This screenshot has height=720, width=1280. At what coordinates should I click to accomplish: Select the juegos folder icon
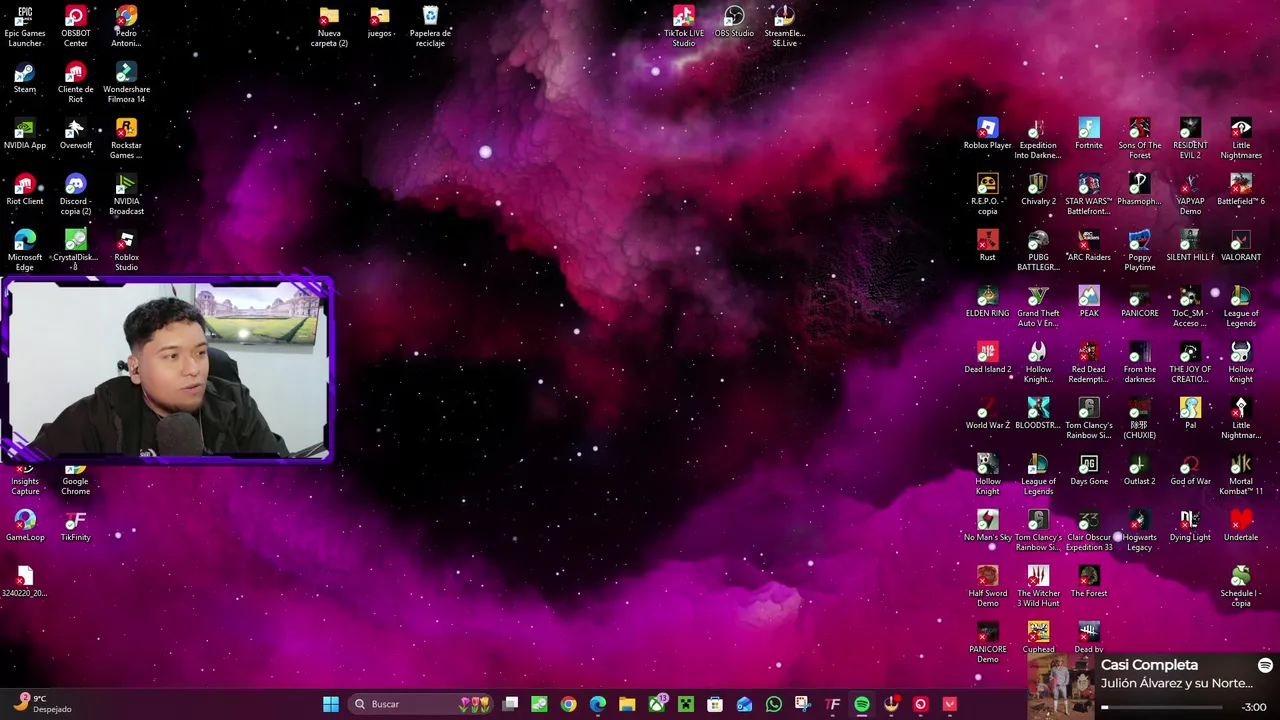click(379, 21)
